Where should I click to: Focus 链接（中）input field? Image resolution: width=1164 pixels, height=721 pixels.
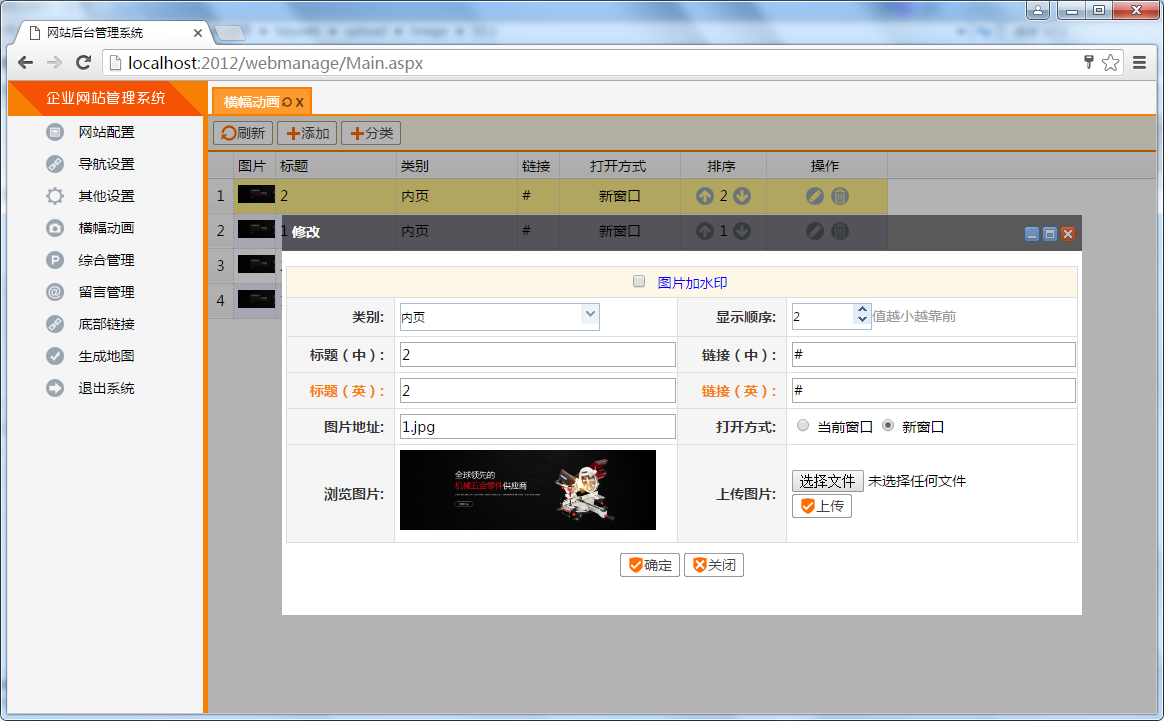click(934, 355)
